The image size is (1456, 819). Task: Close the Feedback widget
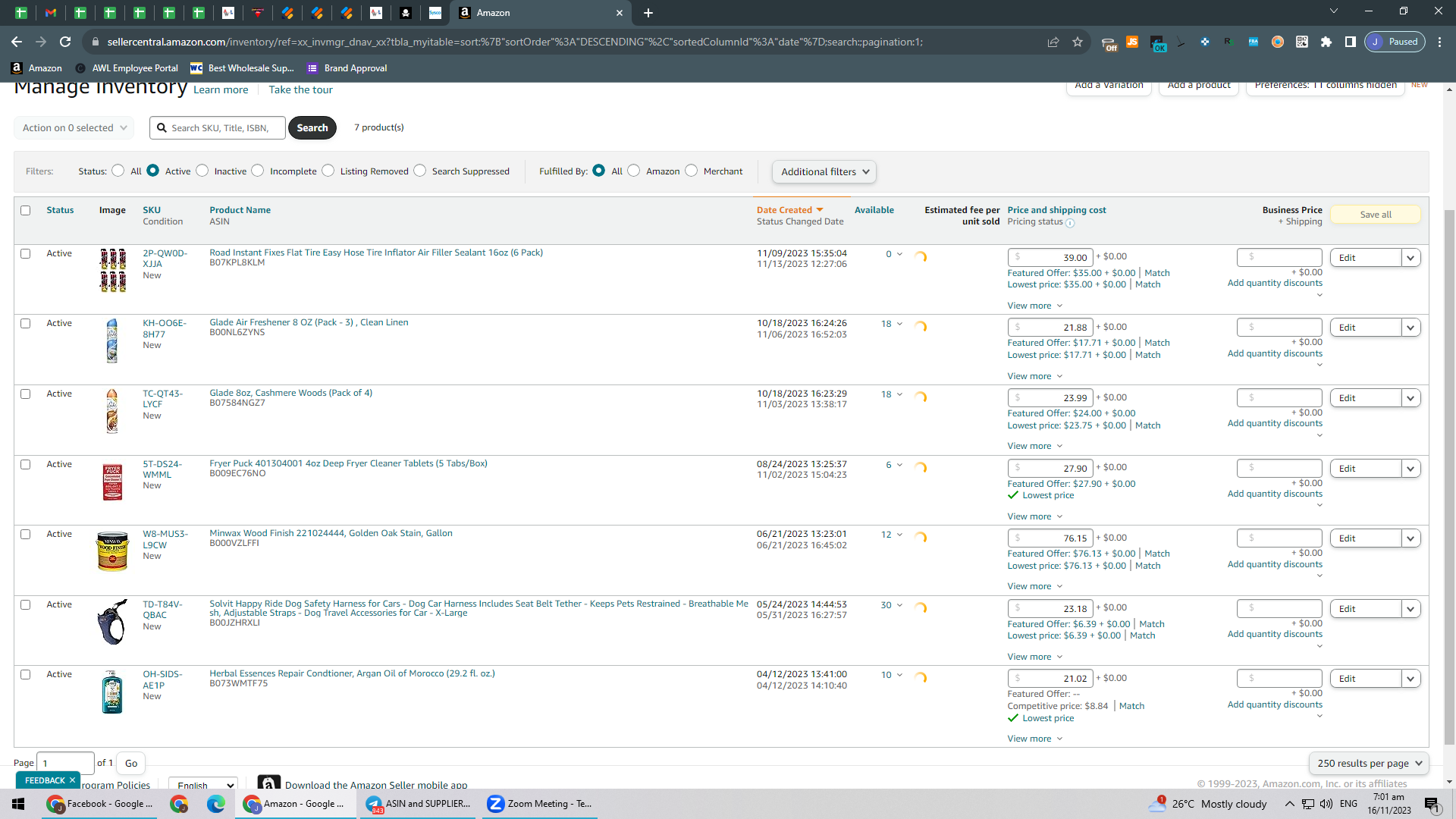coord(72,780)
